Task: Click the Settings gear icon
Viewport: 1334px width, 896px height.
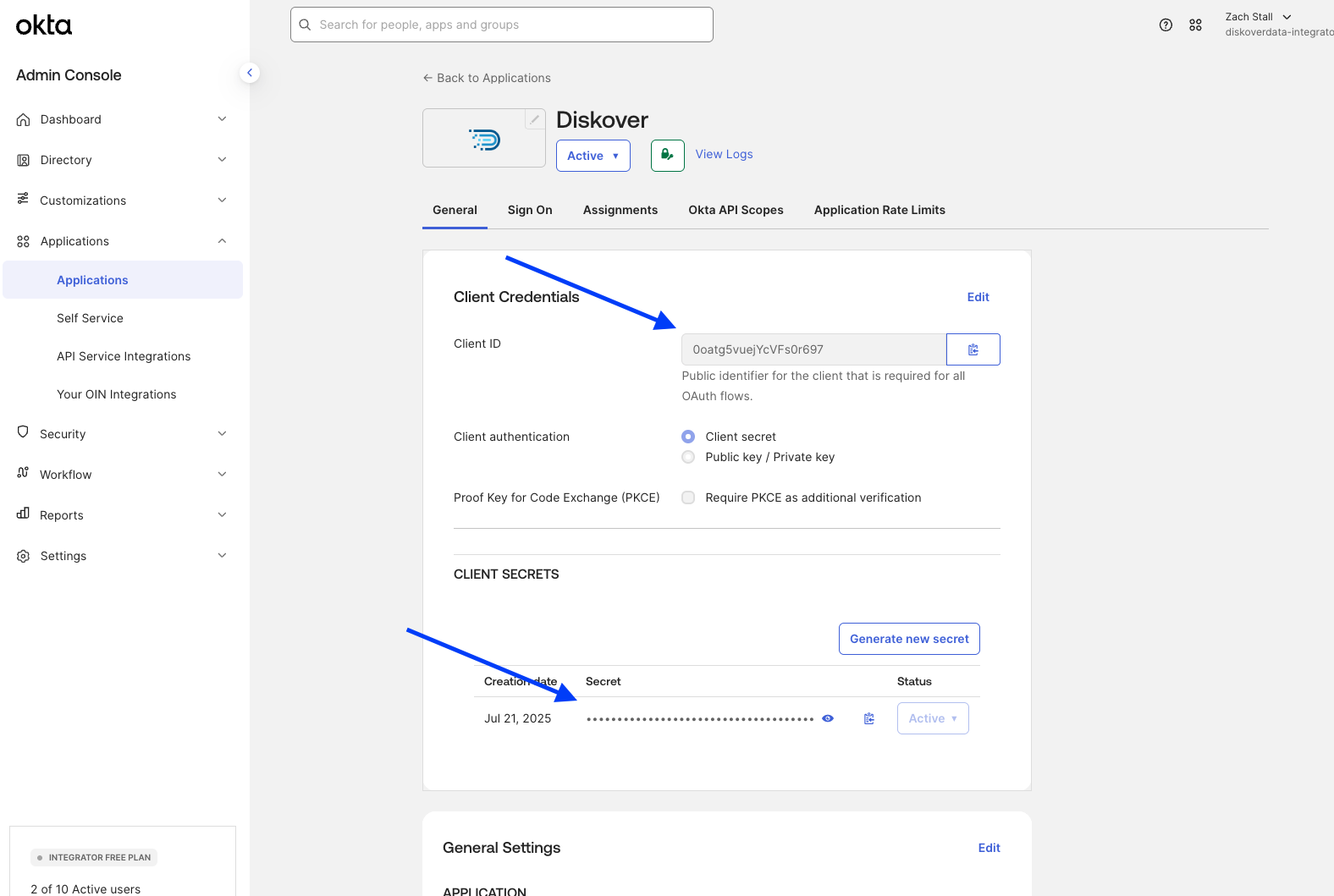Action: (x=23, y=556)
